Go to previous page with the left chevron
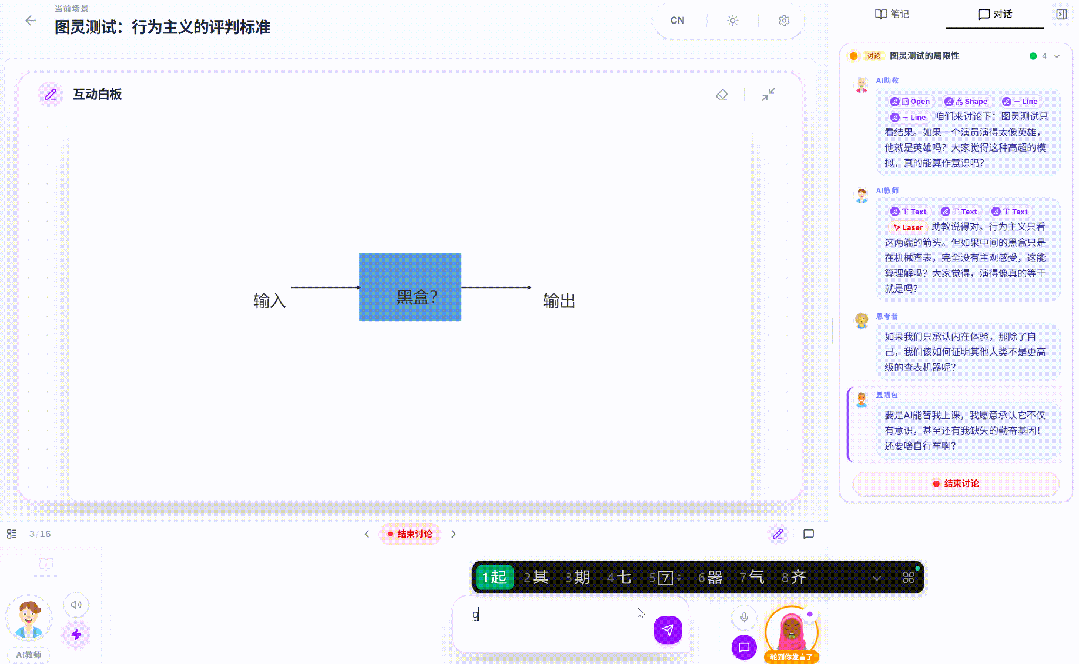The image size is (1079, 664). (x=367, y=534)
